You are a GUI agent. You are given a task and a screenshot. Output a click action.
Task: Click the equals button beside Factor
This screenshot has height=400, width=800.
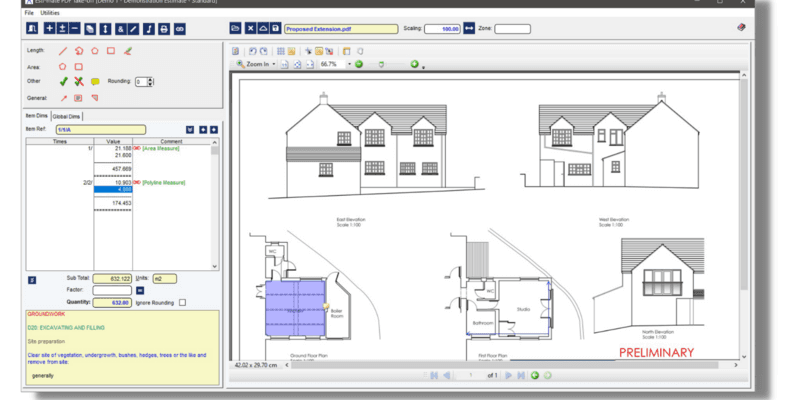[140, 290]
